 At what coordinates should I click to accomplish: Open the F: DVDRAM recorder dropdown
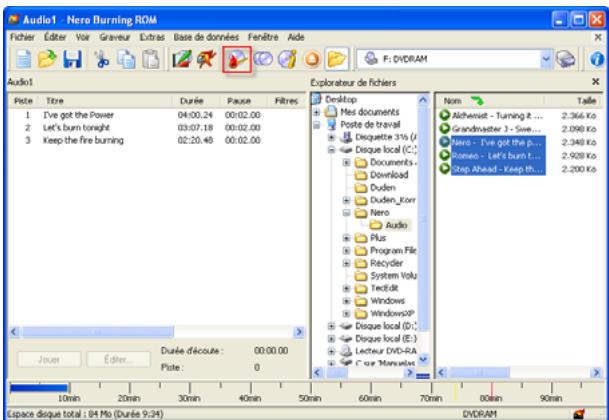[x=546, y=59]
